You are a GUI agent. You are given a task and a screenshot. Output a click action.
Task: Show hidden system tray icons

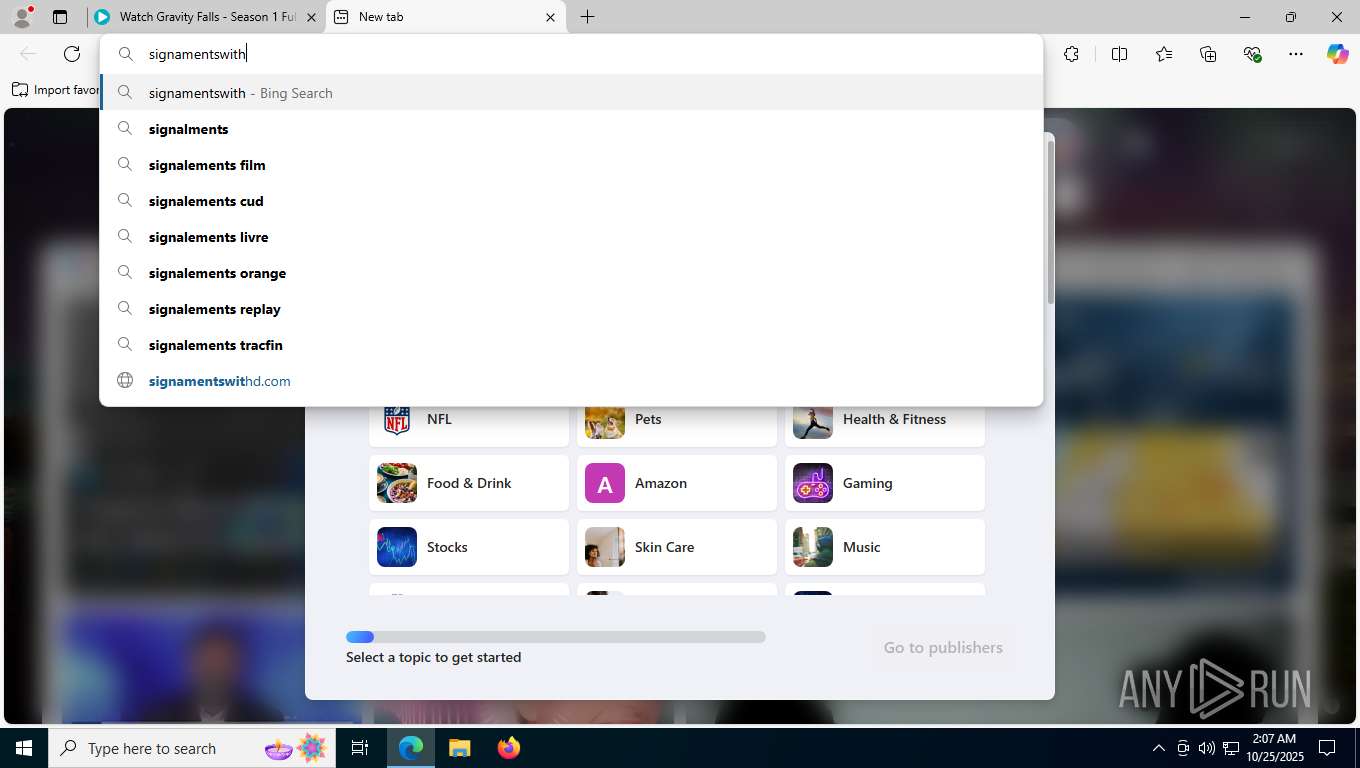1159,748
